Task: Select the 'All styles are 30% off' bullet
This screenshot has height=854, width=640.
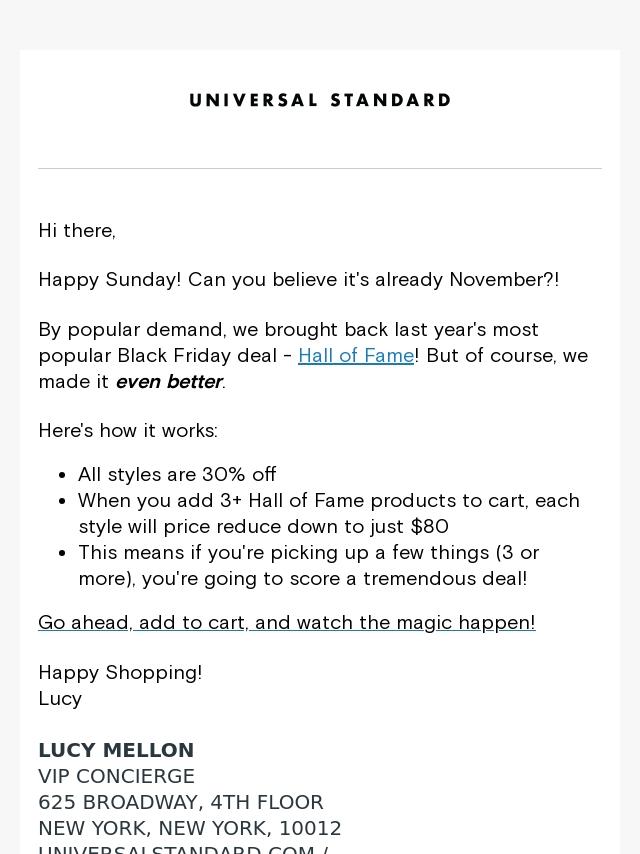Action: [177, 474]
